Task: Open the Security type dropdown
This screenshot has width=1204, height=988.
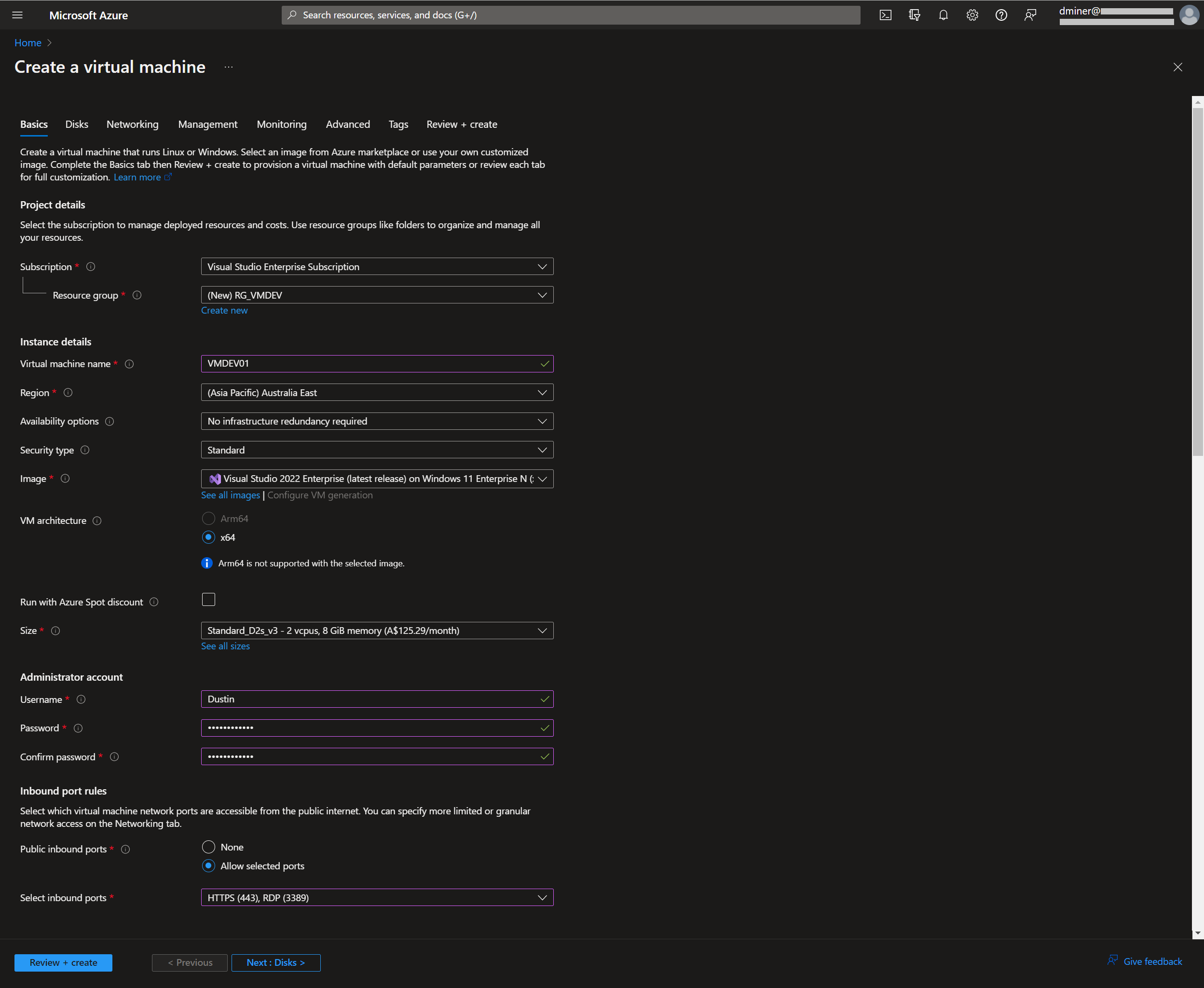Action: click(377, 450)
